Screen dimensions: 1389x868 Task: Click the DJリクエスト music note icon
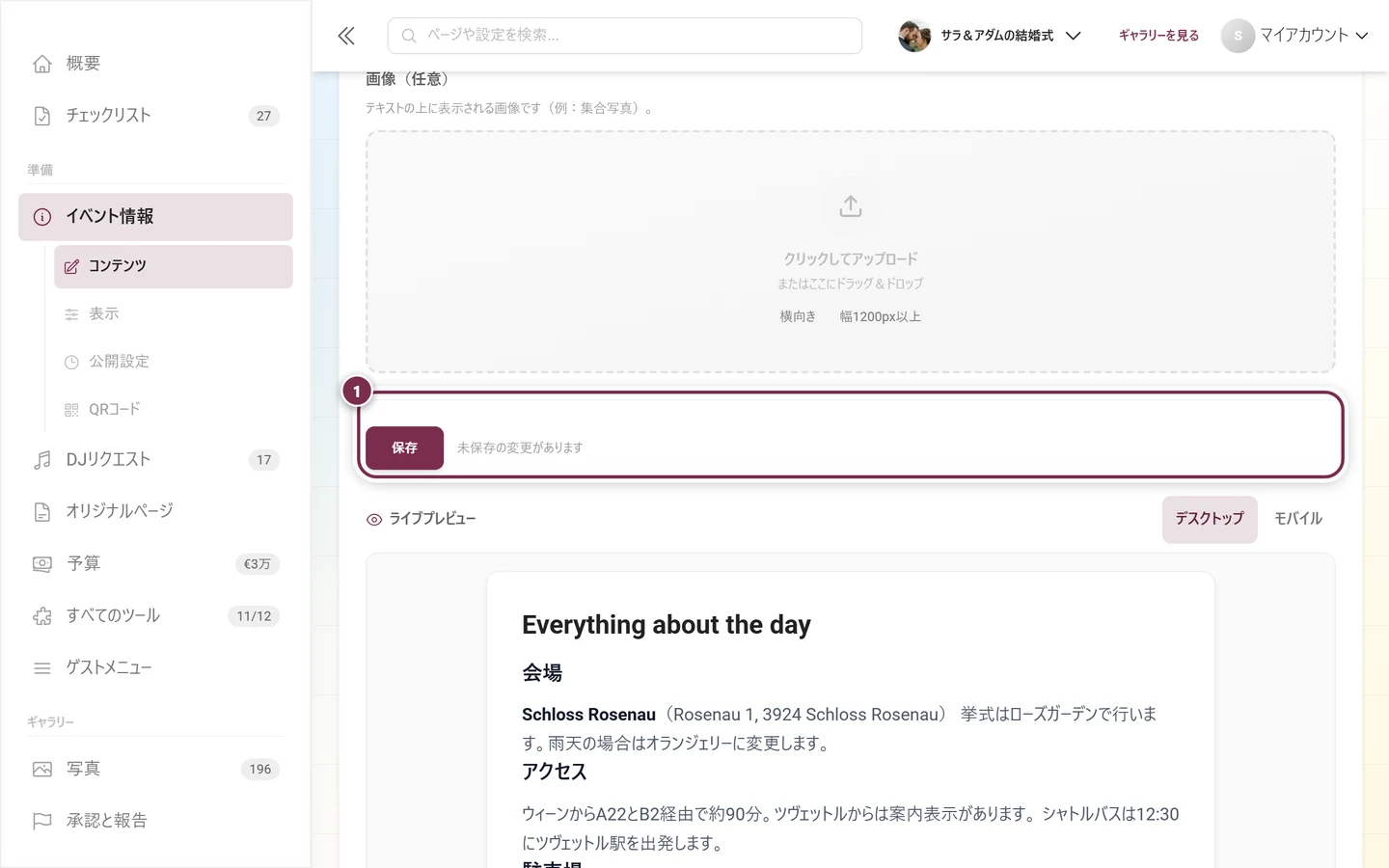click(x=42, y=460)
